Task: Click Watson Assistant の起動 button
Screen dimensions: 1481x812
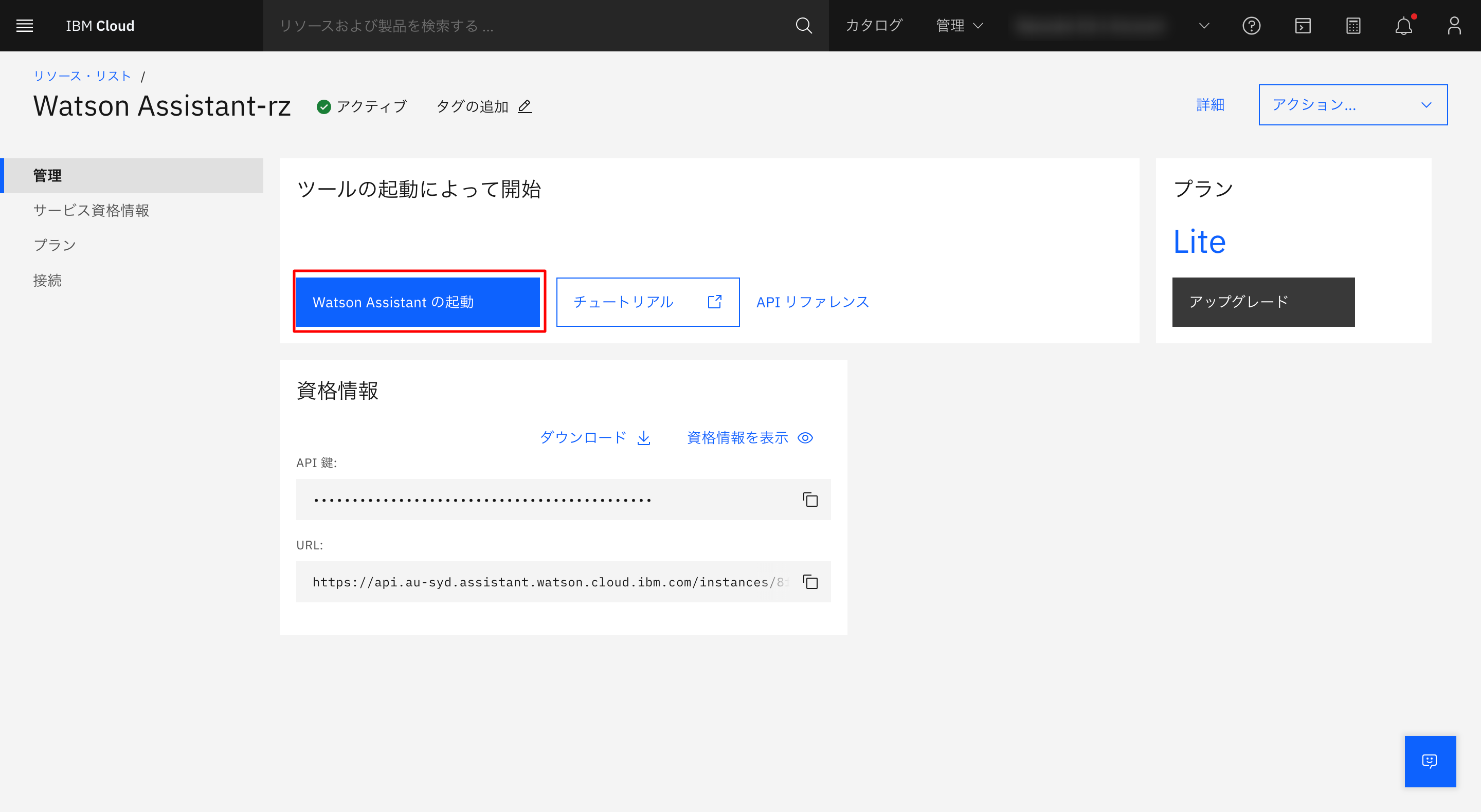Action: pos(418,302)
